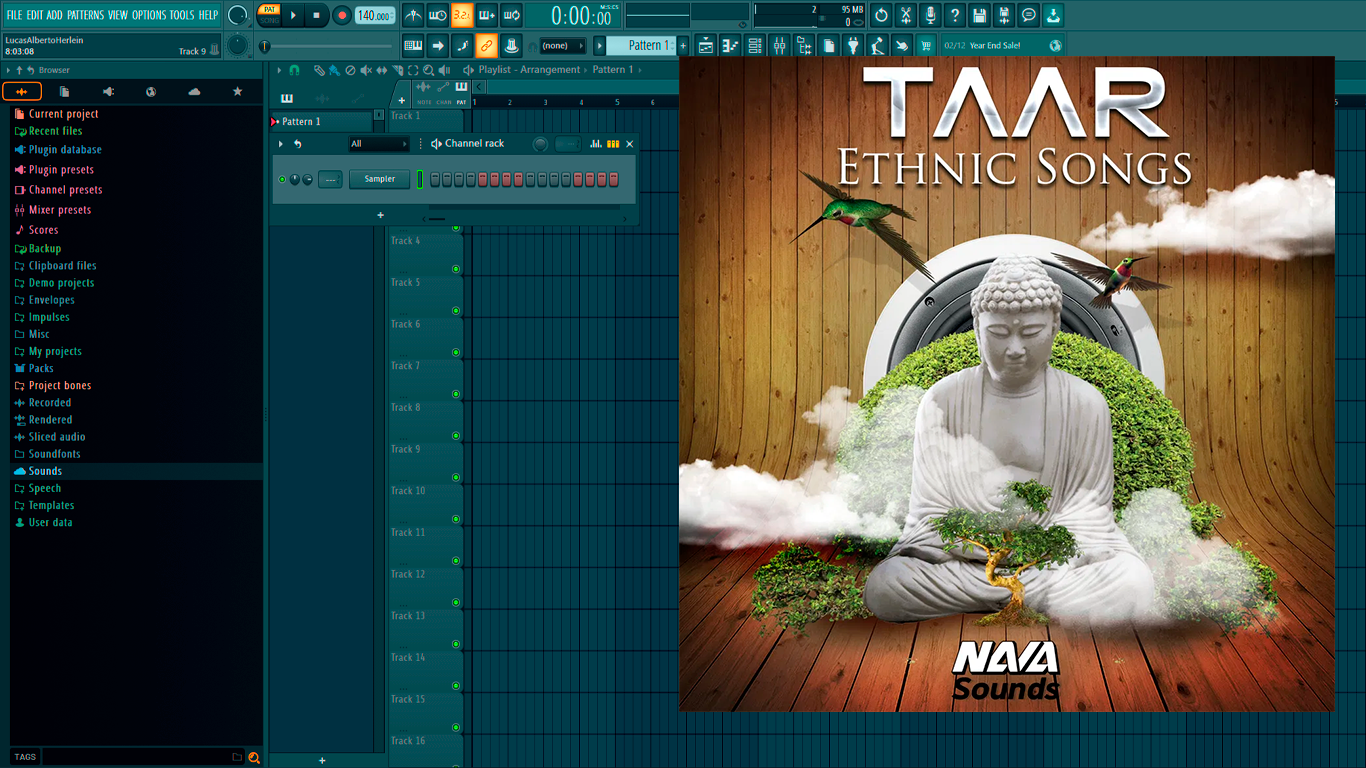
Task: Open the plugin picker plug icon
Action: coord(853,45)
